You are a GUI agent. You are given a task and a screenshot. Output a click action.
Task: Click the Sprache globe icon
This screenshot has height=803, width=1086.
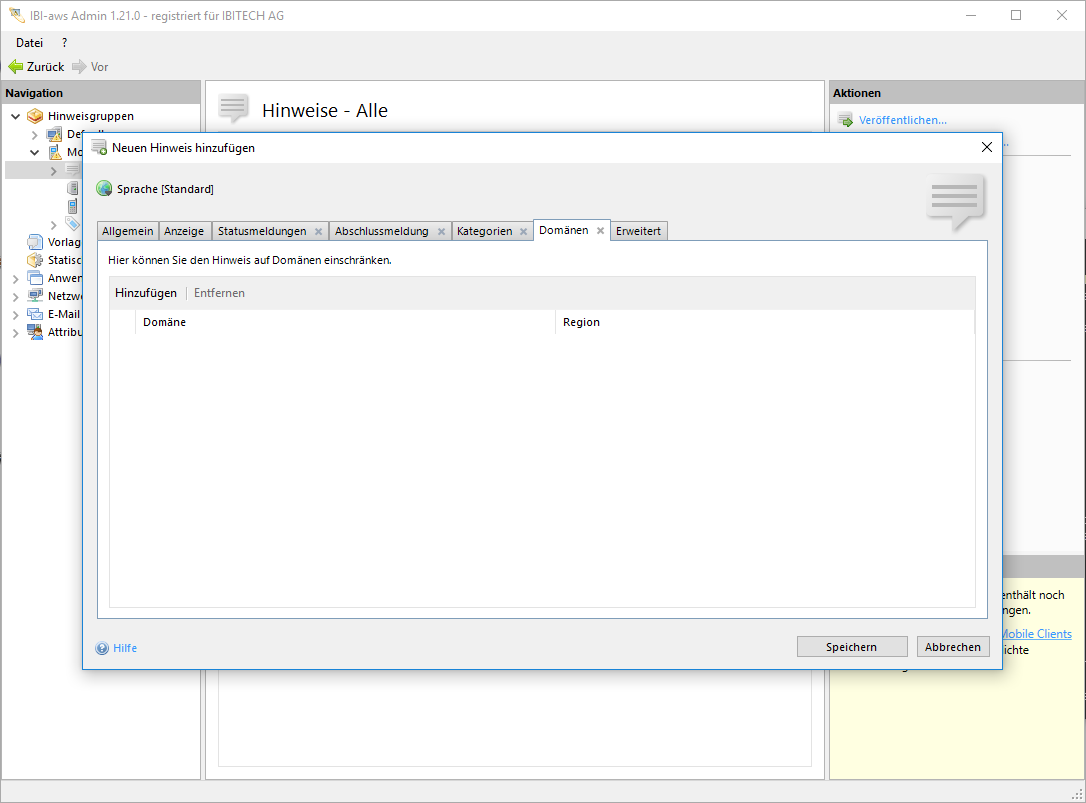(104, 189)
